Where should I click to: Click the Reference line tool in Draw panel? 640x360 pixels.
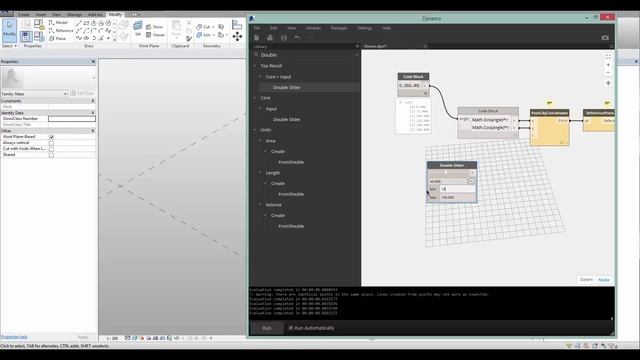tap(61, 30)
